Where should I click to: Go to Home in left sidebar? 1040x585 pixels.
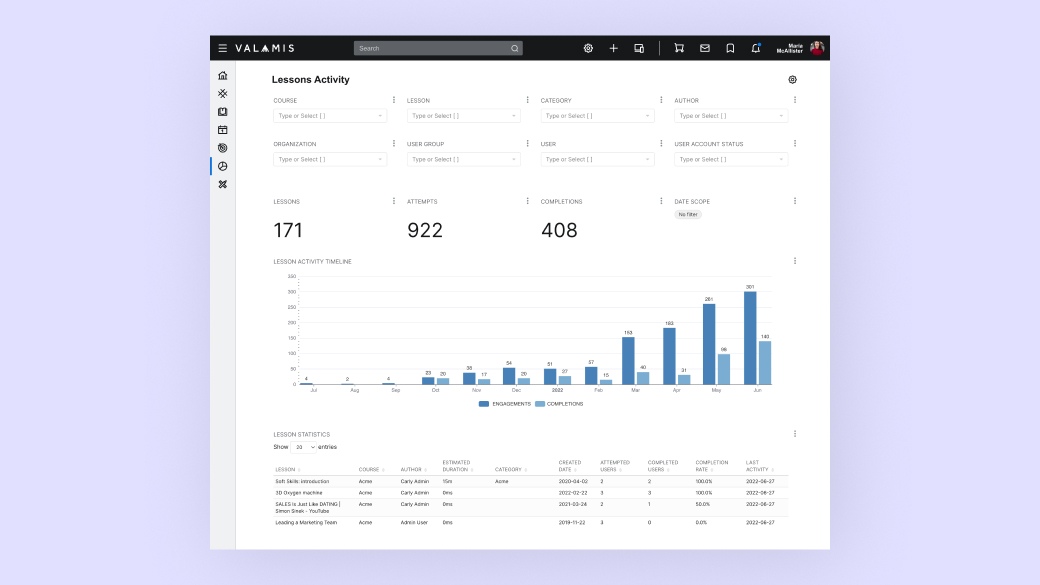(x=223, y=76)
